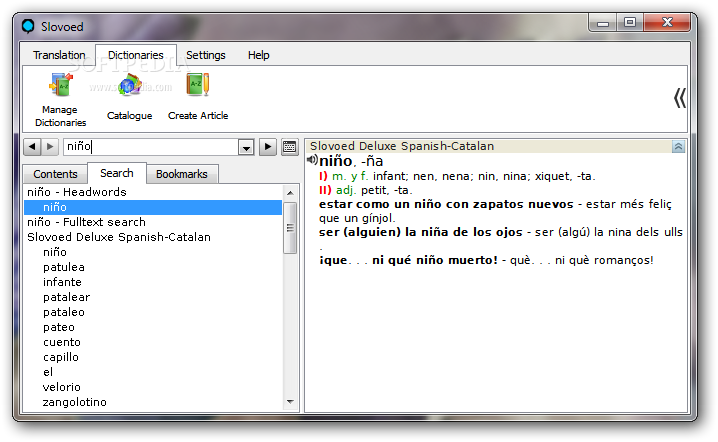Viewport: 718px width, 442px height.
Task: Click the search input field containing niño
Action: pyautogui.click(x=151, y=147)
